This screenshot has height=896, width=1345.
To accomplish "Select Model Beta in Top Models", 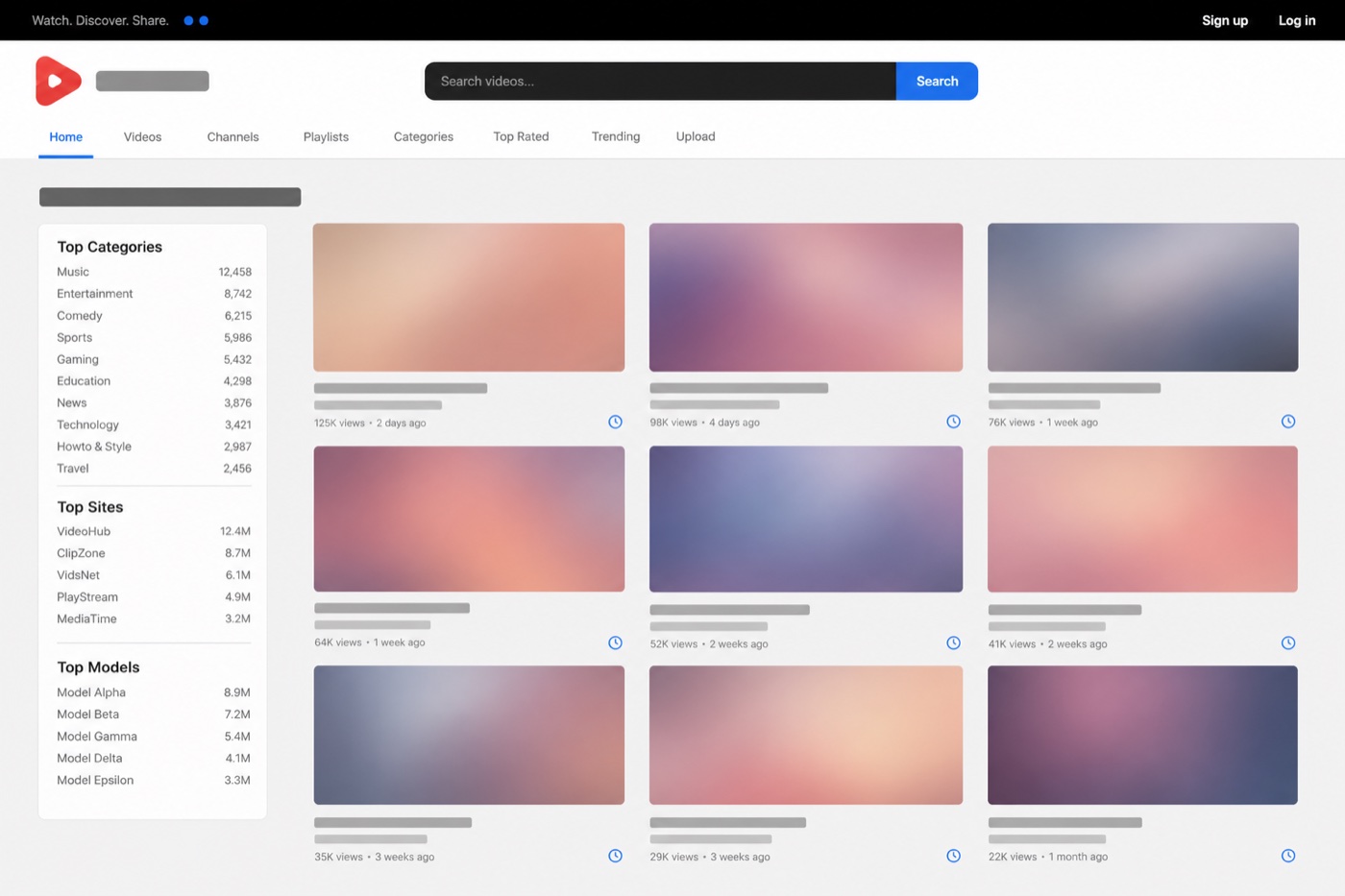I will [87, 714].
